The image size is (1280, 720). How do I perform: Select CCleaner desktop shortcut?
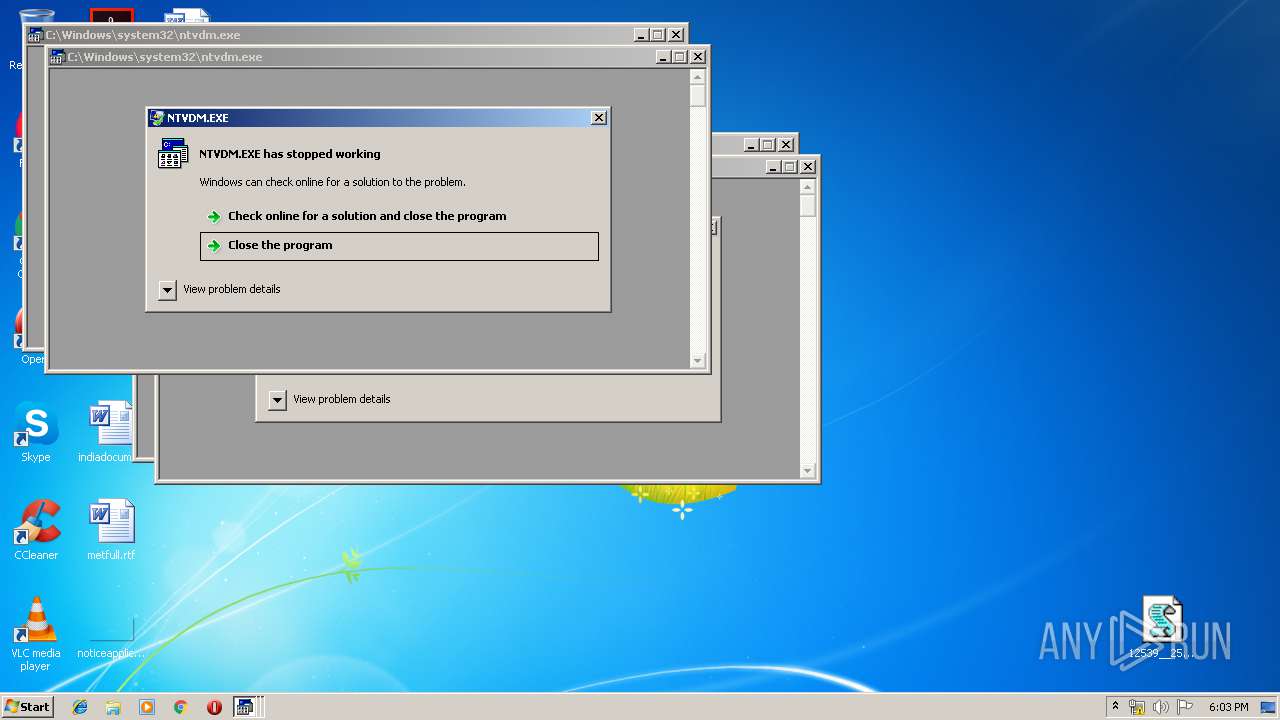pos(36,530)
